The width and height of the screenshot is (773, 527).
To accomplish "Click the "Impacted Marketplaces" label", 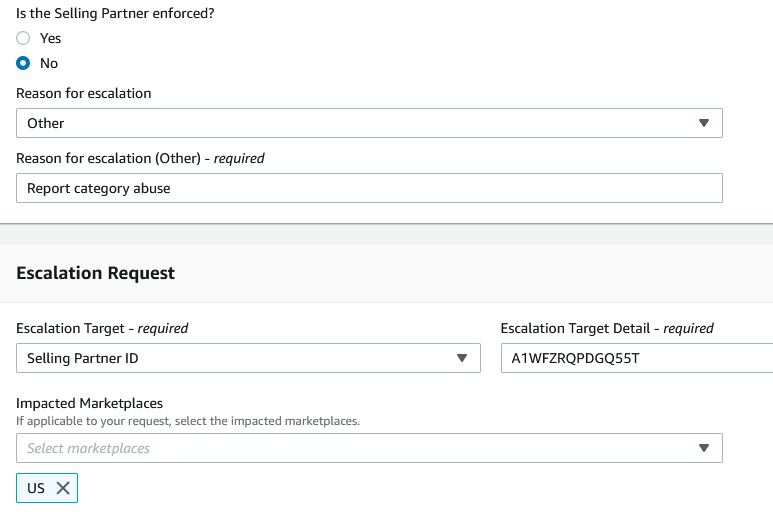I will 89,403.
